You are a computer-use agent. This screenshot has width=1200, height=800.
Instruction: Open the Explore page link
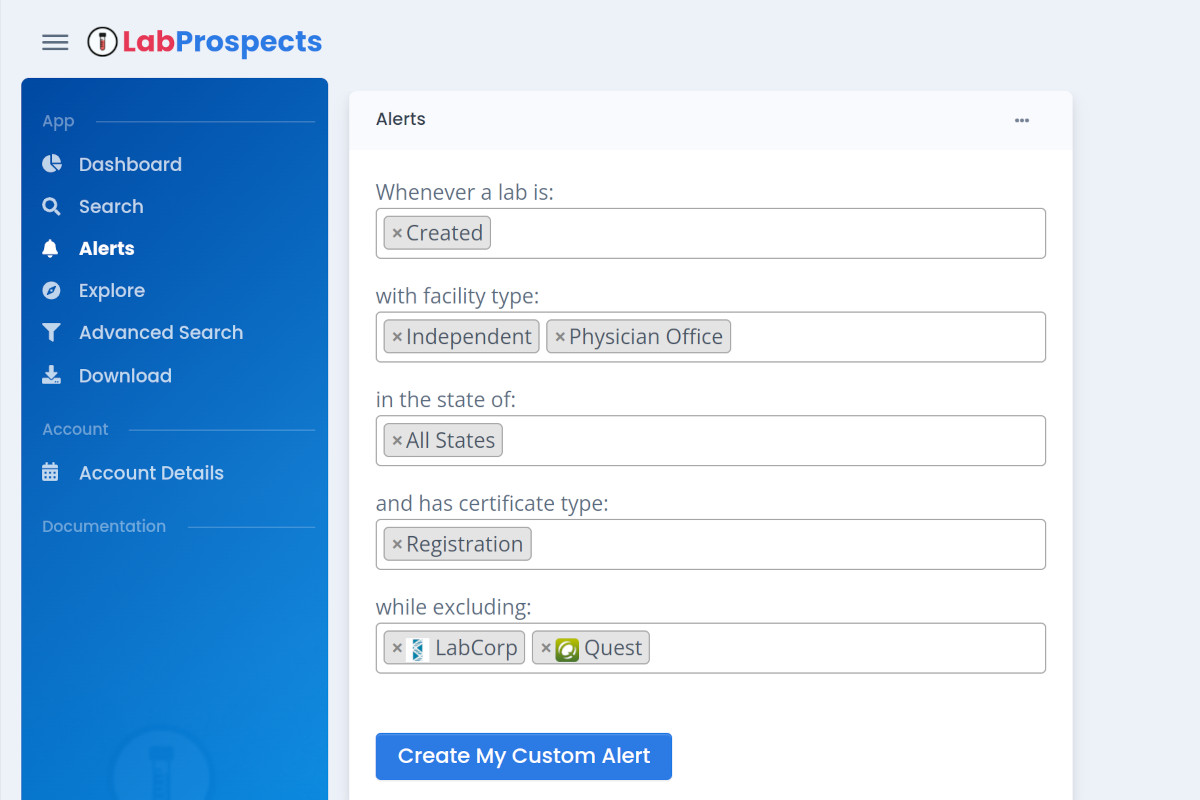click(111, 290)
